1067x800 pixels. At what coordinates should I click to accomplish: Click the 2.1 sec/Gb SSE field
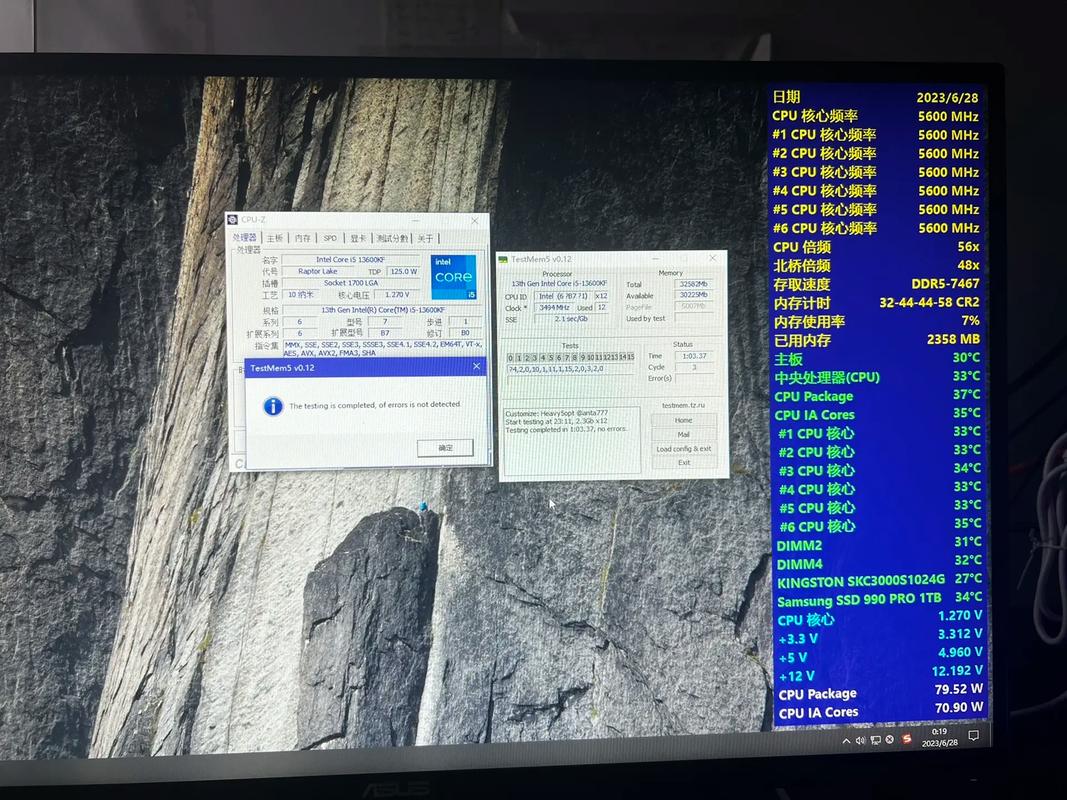(x=570, y=319)
